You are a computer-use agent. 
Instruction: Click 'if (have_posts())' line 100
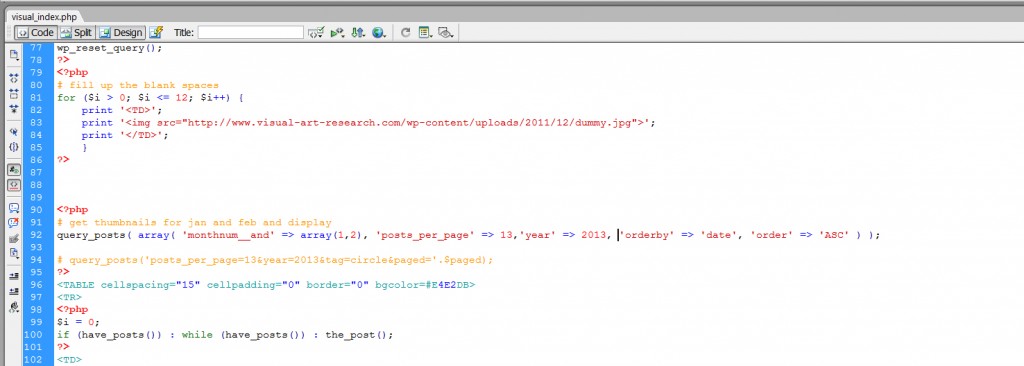click(225, 335)
